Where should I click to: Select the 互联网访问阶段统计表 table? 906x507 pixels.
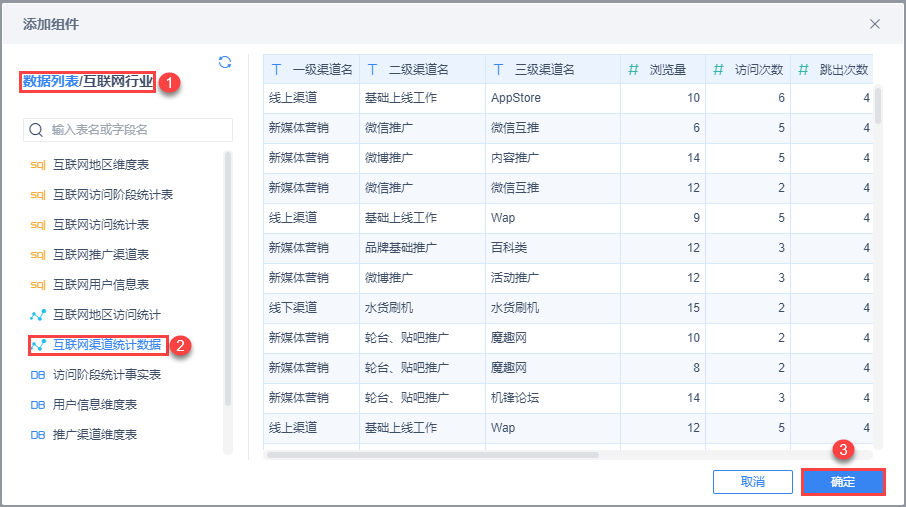(x=113, y=195)
